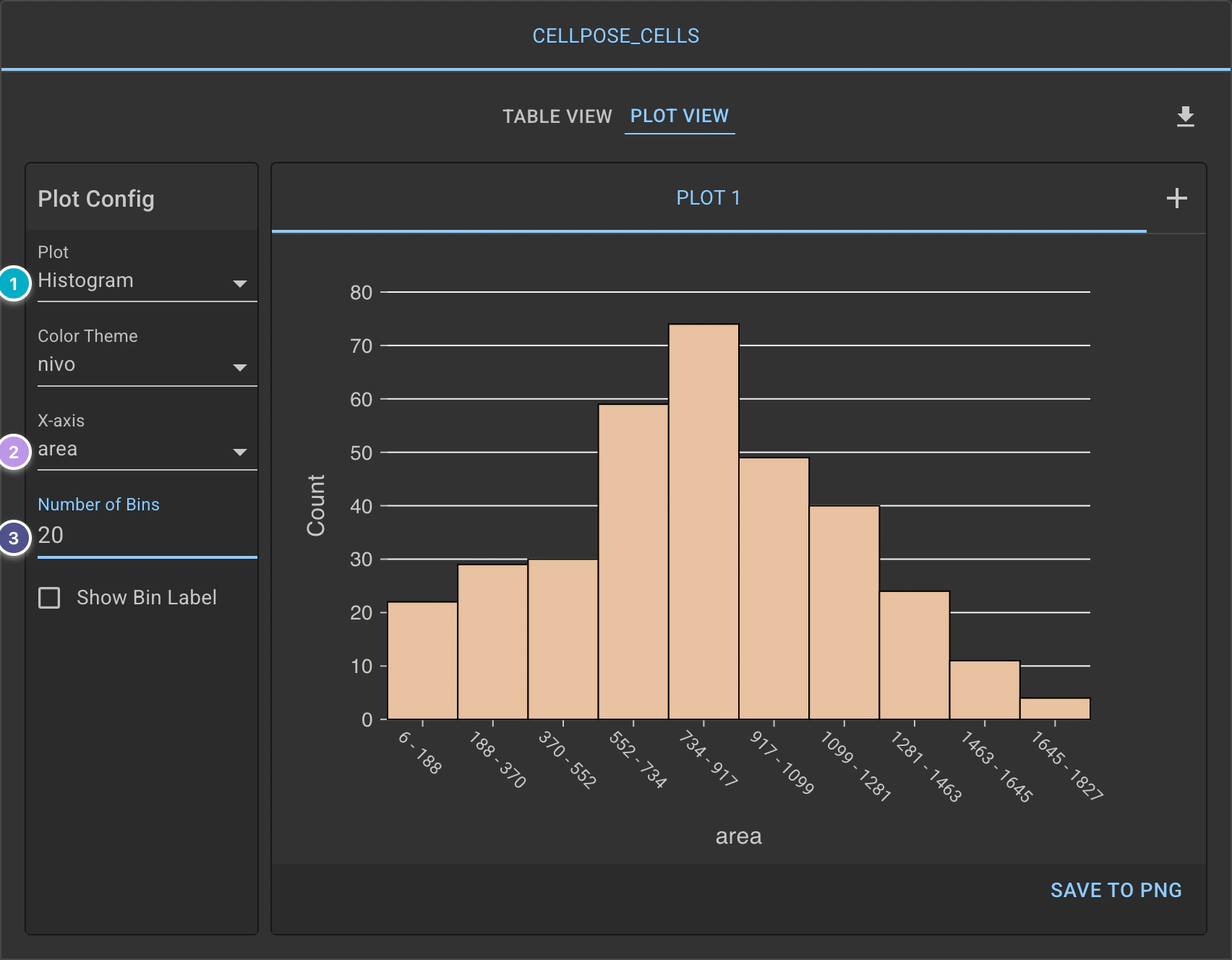Click the histogram bar for 1099 - 1281

(844, 612)
